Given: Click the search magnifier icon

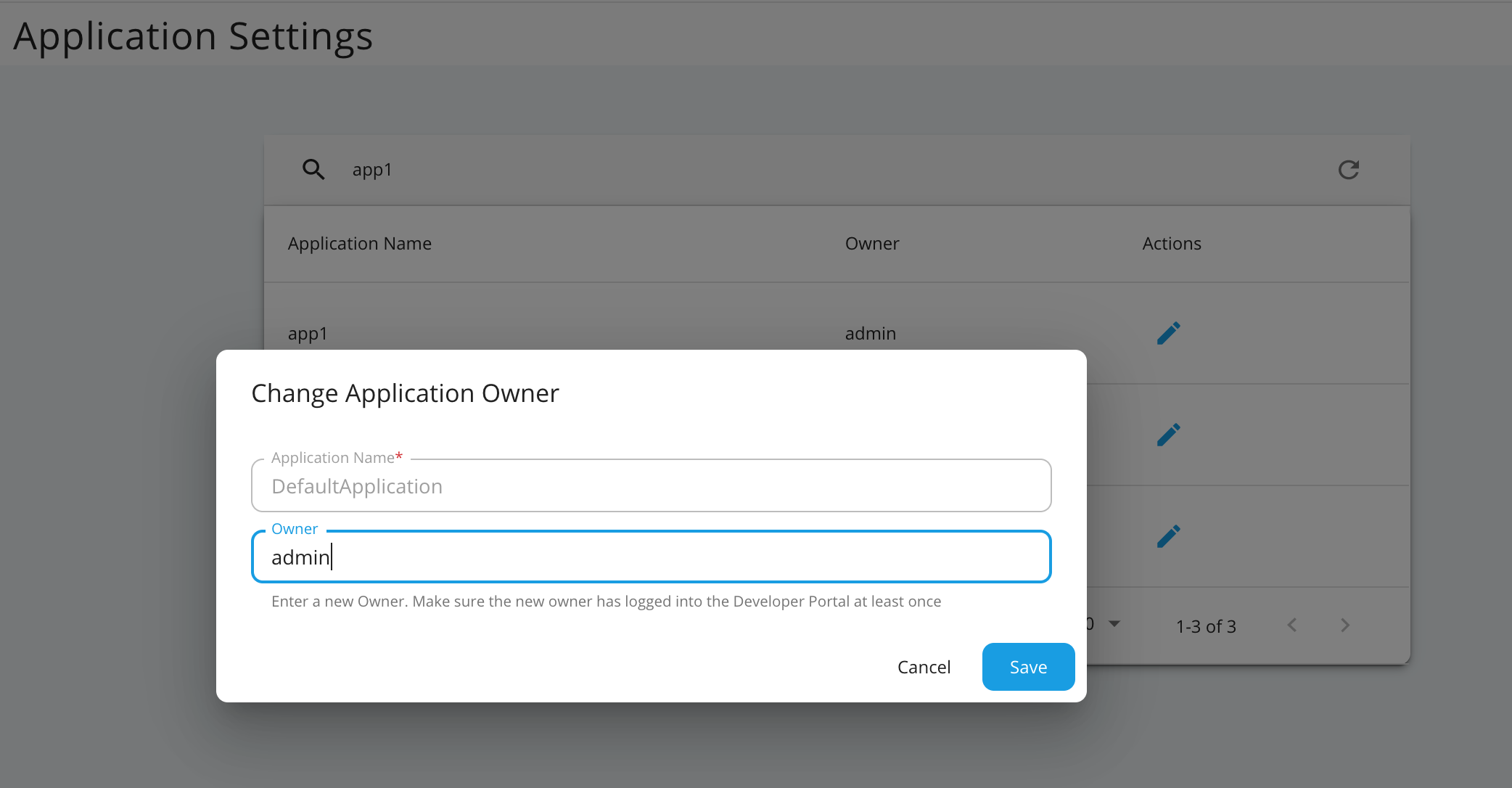Looking at the screenshot, I should (313, 169).
